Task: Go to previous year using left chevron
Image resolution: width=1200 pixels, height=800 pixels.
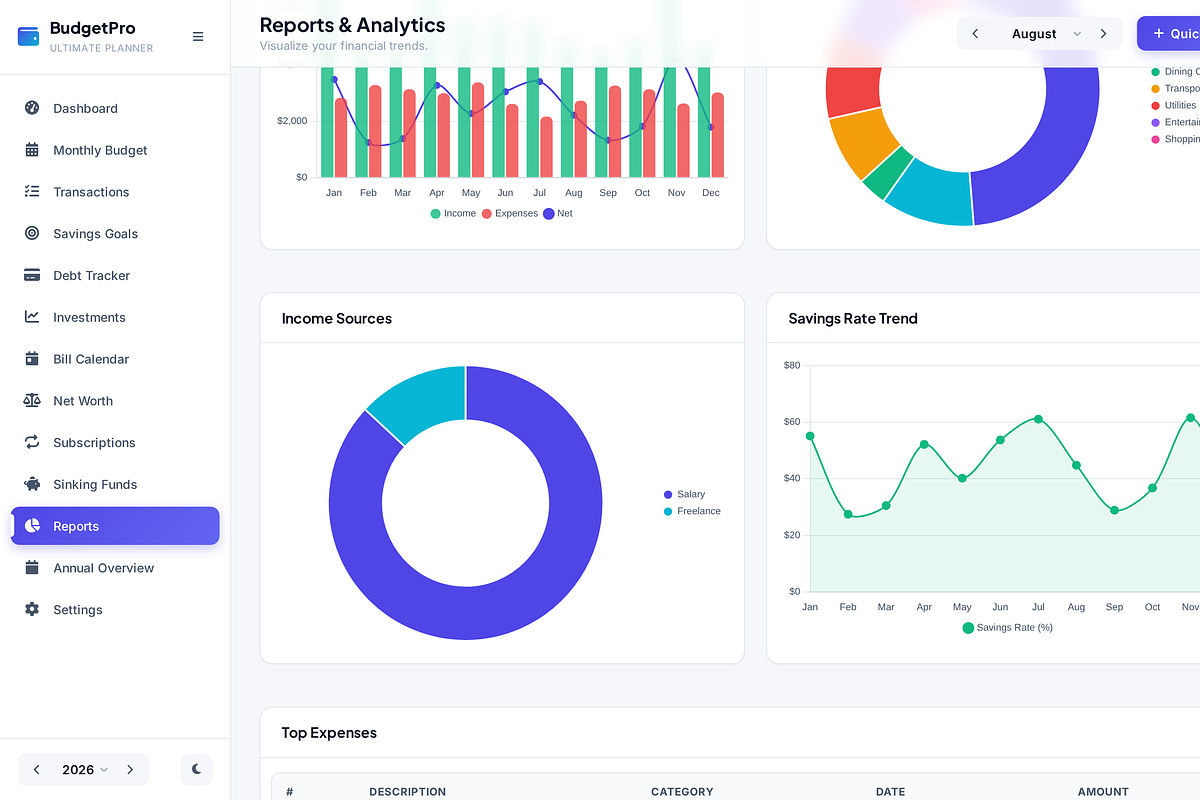Action: tap(37, 769)
